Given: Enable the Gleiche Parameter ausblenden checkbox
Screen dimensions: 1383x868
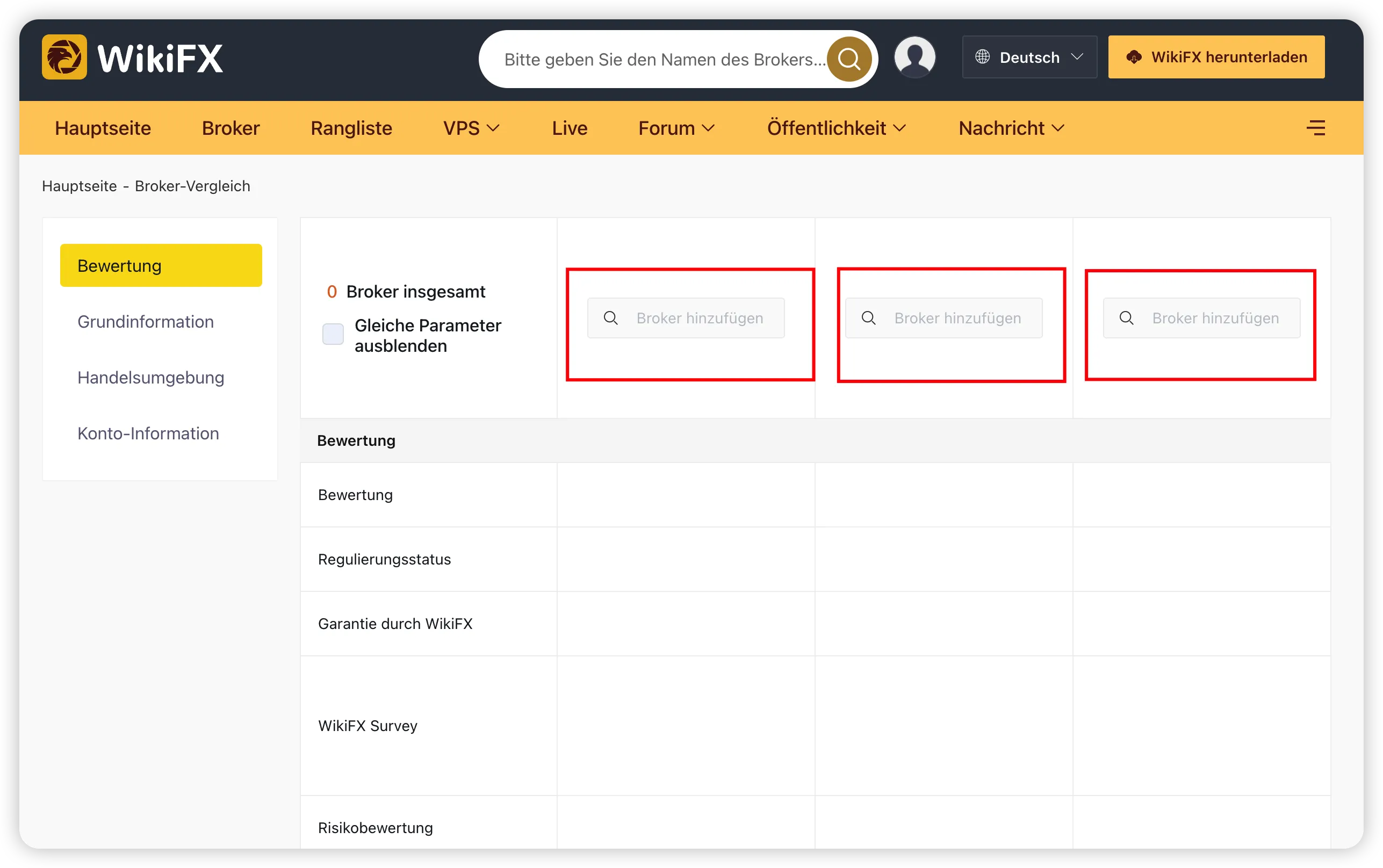Looking at the screenshot, I should tap(333, 334).
